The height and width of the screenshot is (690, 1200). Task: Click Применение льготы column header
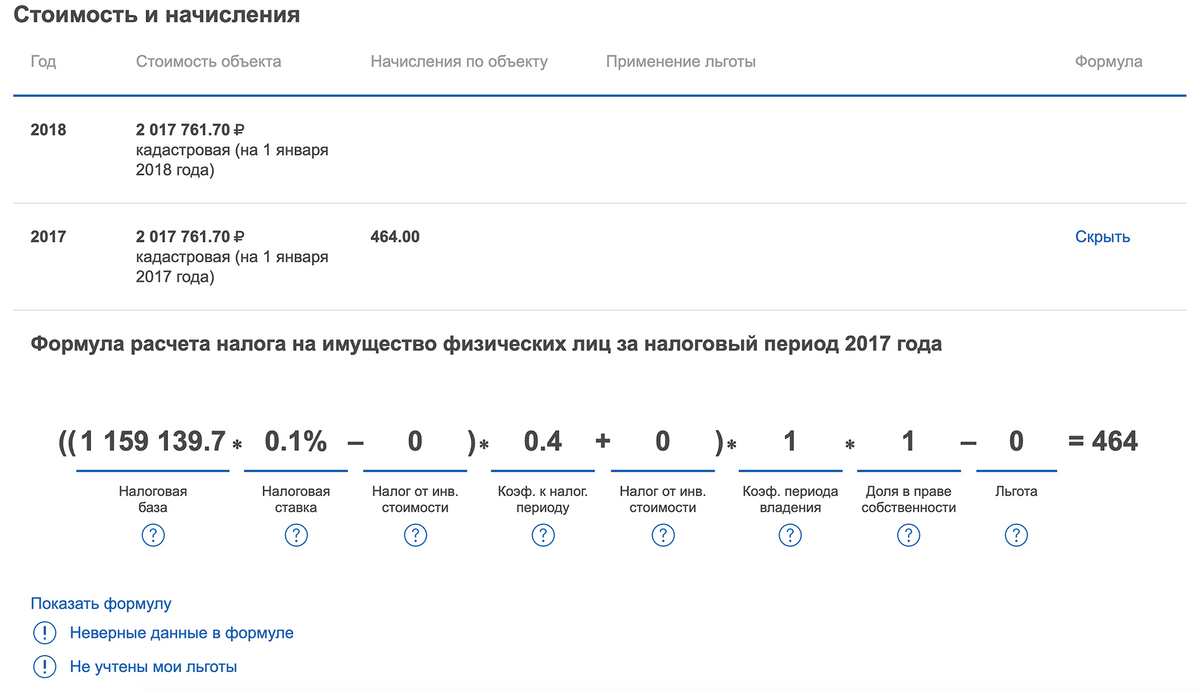[x=680, y=62]
